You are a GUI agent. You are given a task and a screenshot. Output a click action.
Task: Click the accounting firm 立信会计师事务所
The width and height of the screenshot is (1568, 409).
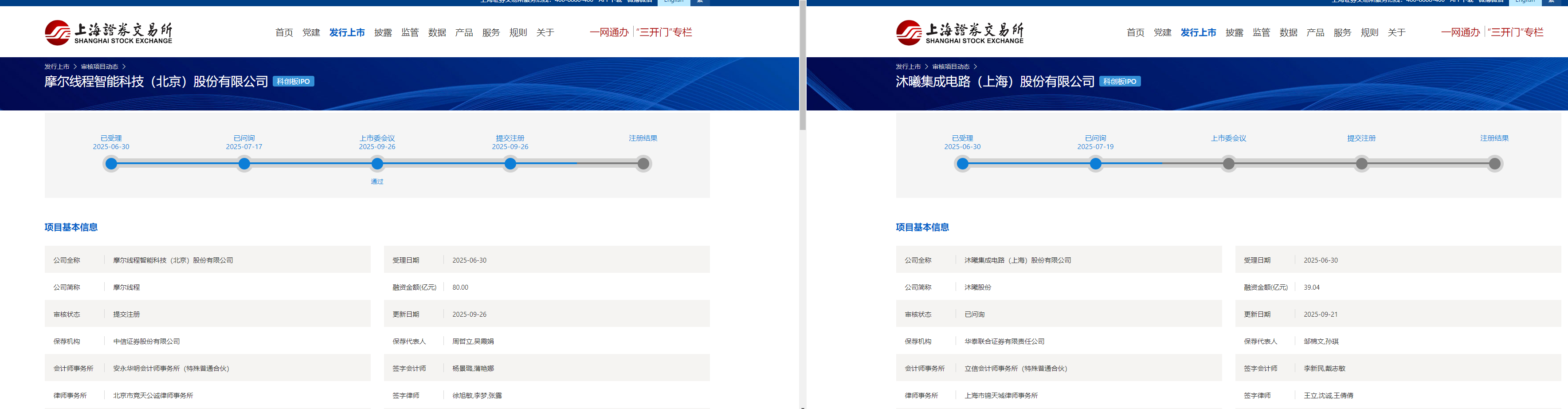1016,369
